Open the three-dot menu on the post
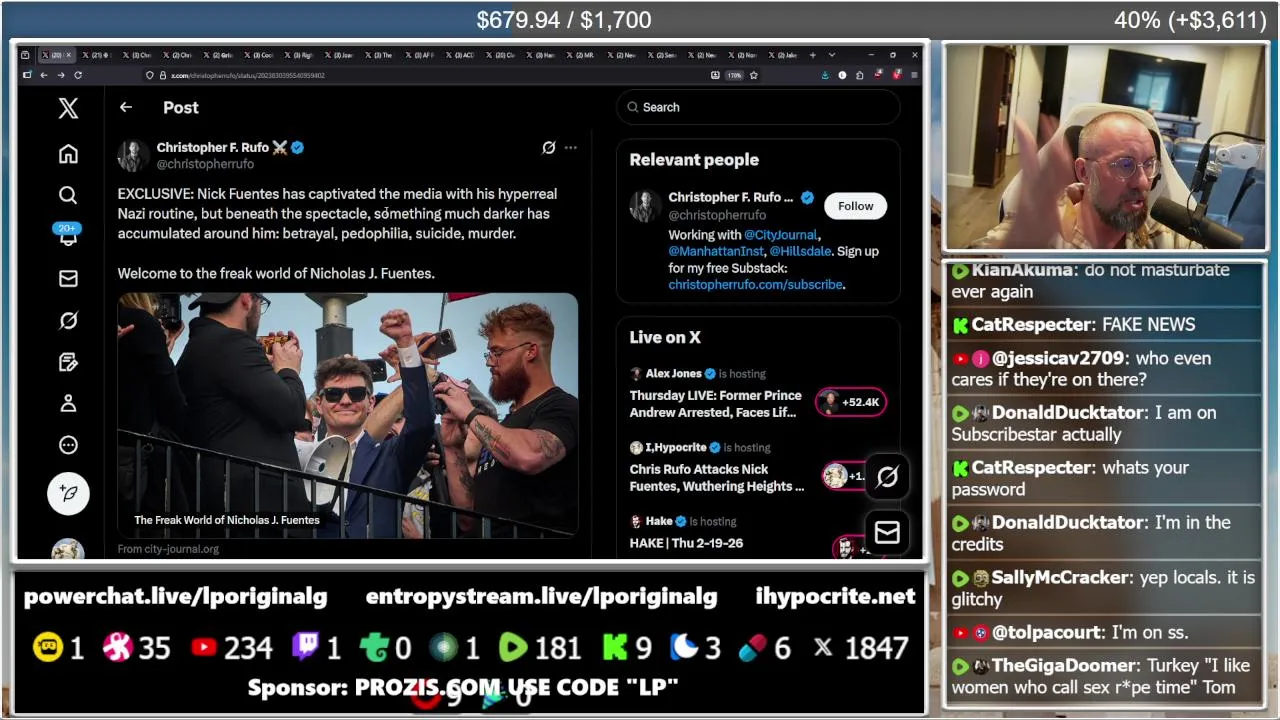This screenshot has width=1280, height=720. (570, 148)
